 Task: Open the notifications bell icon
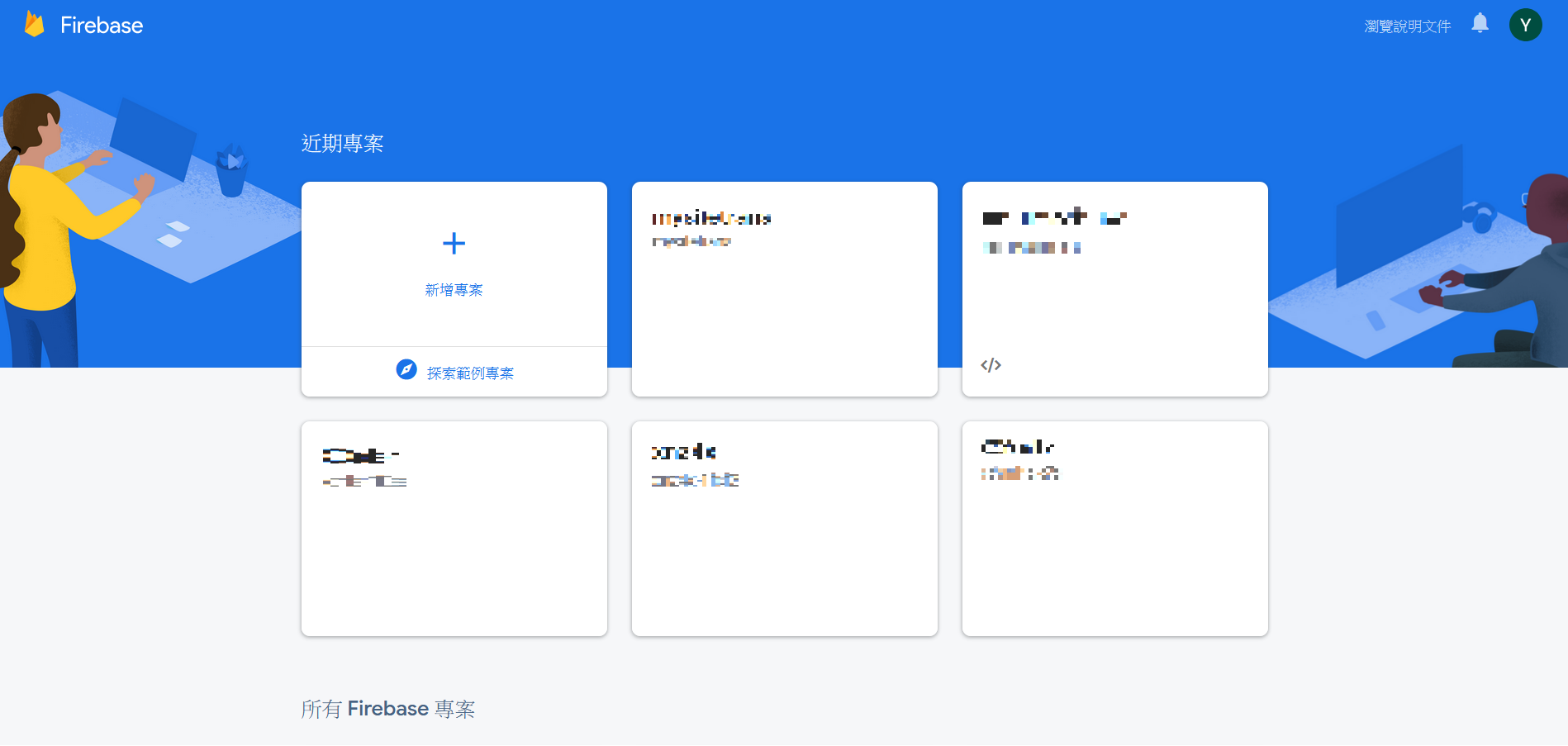coord(1480,23)
